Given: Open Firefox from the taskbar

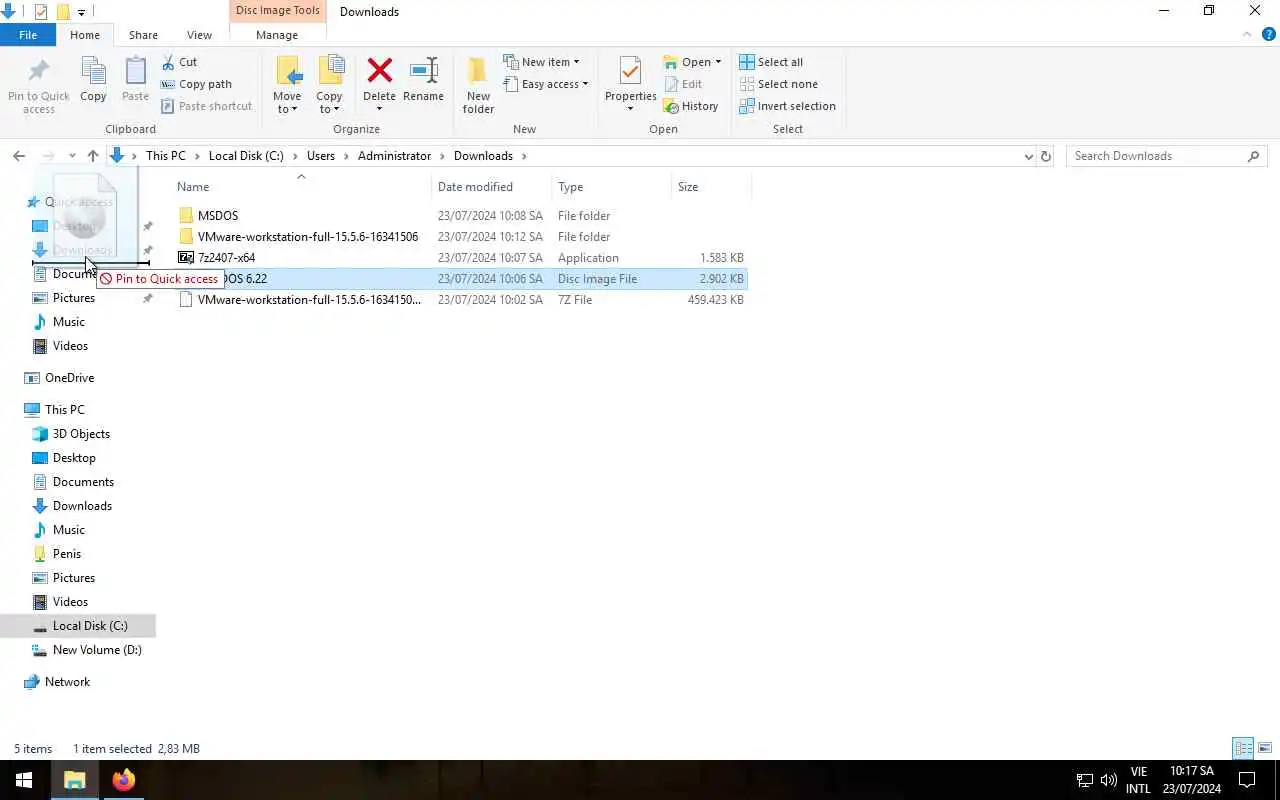Looking at the screenshot, I should 123,780.
